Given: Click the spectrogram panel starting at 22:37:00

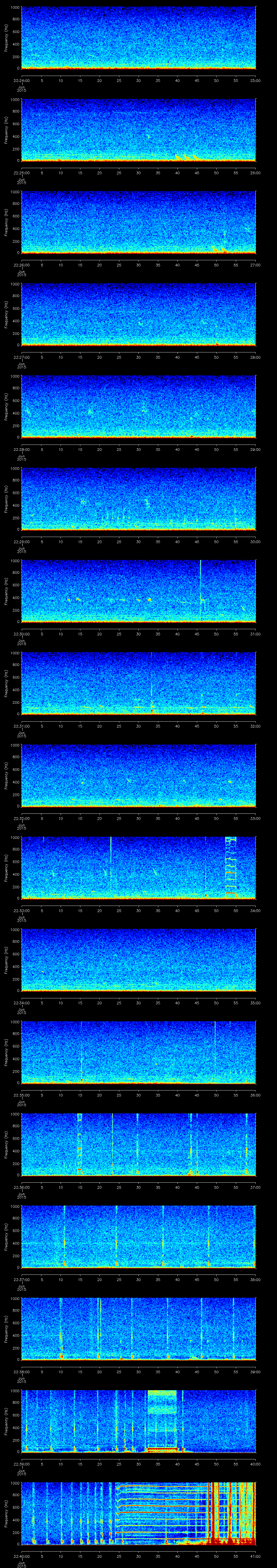Looking at the screenshot, I should pos(139,1237).
